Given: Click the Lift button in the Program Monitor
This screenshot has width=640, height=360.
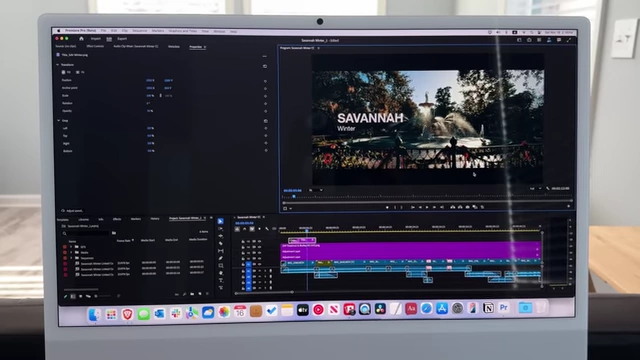Looking at the screenshot, I should [453, 207].
